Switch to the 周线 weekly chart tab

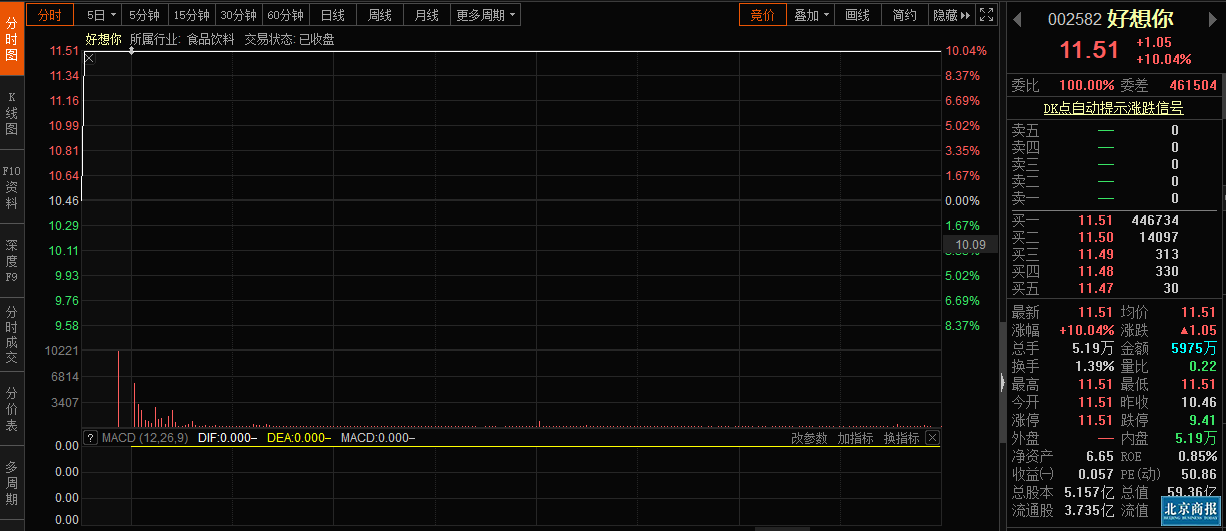tap(380, 15)
